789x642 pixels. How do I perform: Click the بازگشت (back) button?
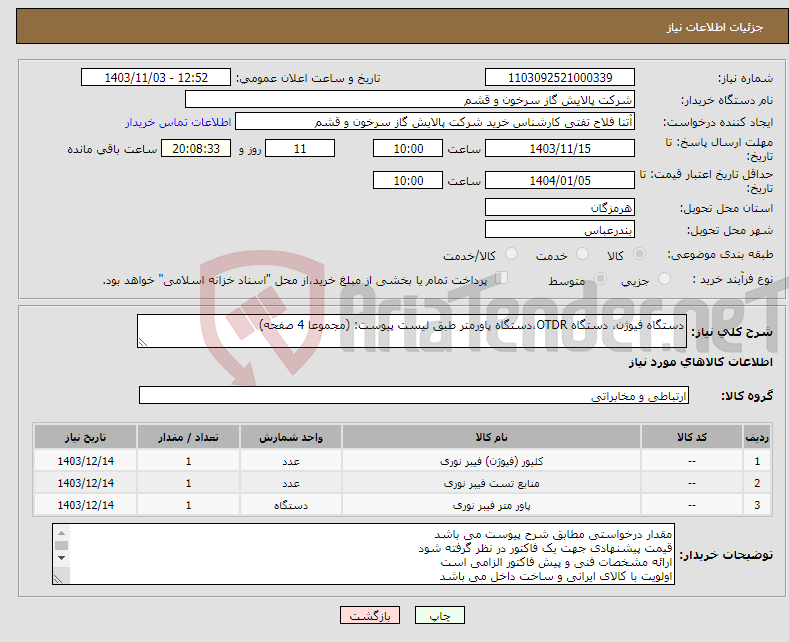coord(370,615)
